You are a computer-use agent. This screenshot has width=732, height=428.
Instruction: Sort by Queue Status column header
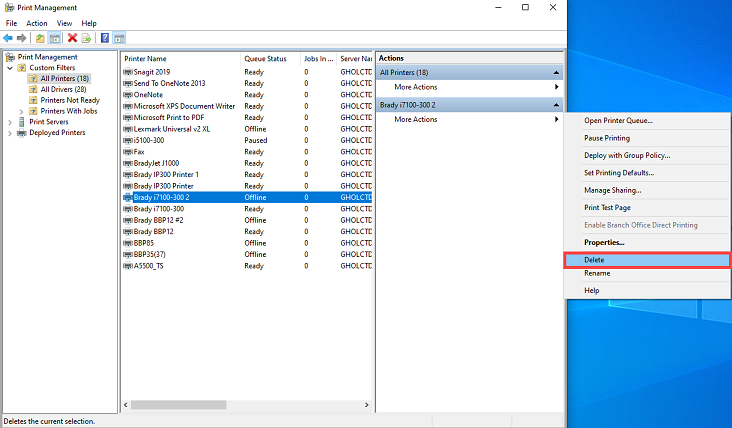pos(265,59)
